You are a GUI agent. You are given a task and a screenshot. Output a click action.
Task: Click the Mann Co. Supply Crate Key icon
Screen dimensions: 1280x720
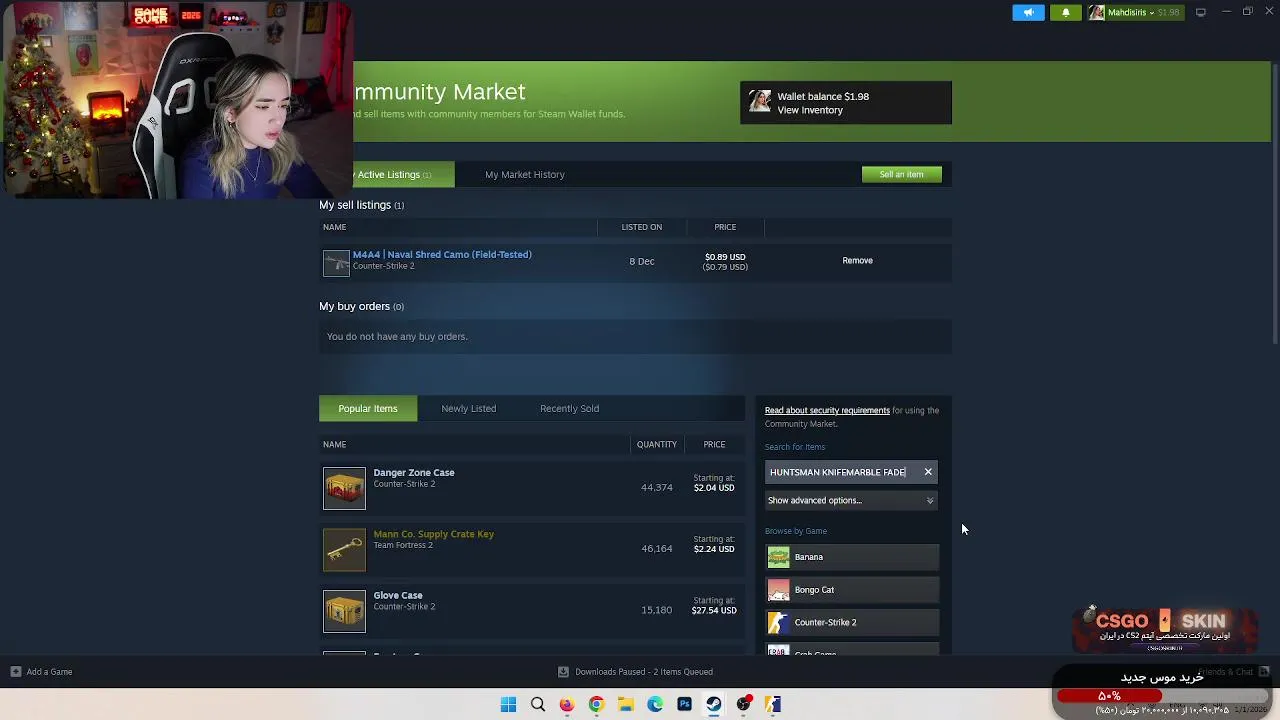click(x=344, y=549)
